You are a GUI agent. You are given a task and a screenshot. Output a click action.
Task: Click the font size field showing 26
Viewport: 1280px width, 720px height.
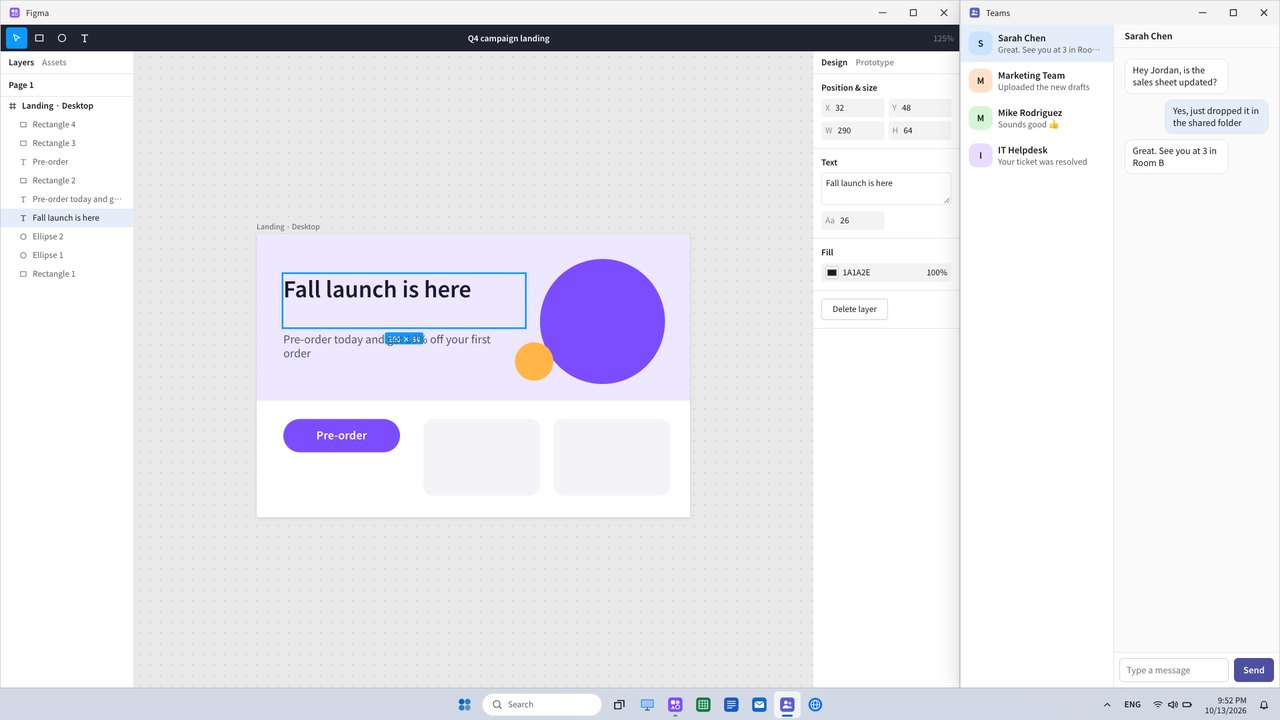click(853, 220)
